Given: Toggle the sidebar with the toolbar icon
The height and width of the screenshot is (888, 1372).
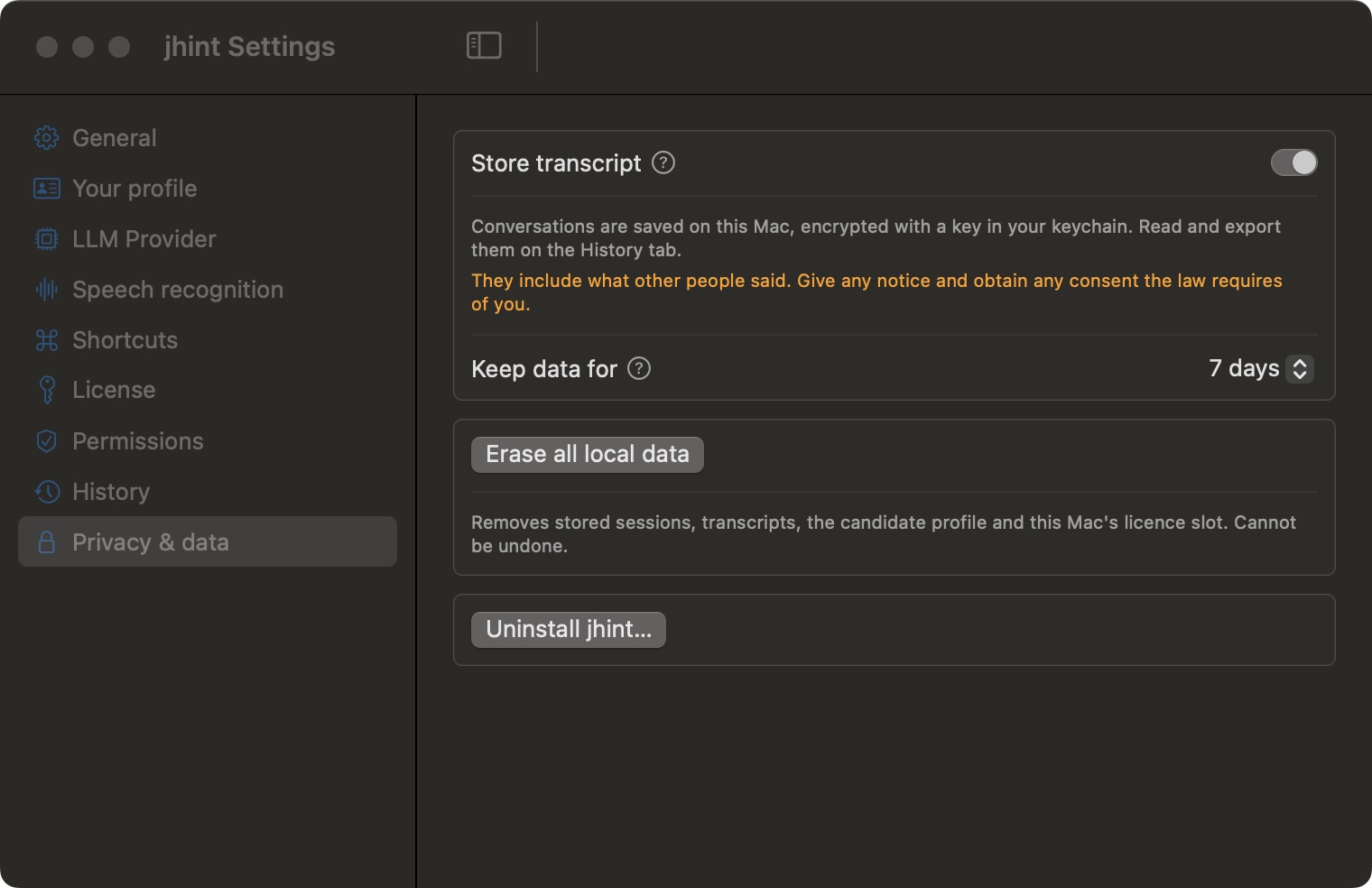Looking at the screenshot, I should [484, 45].
